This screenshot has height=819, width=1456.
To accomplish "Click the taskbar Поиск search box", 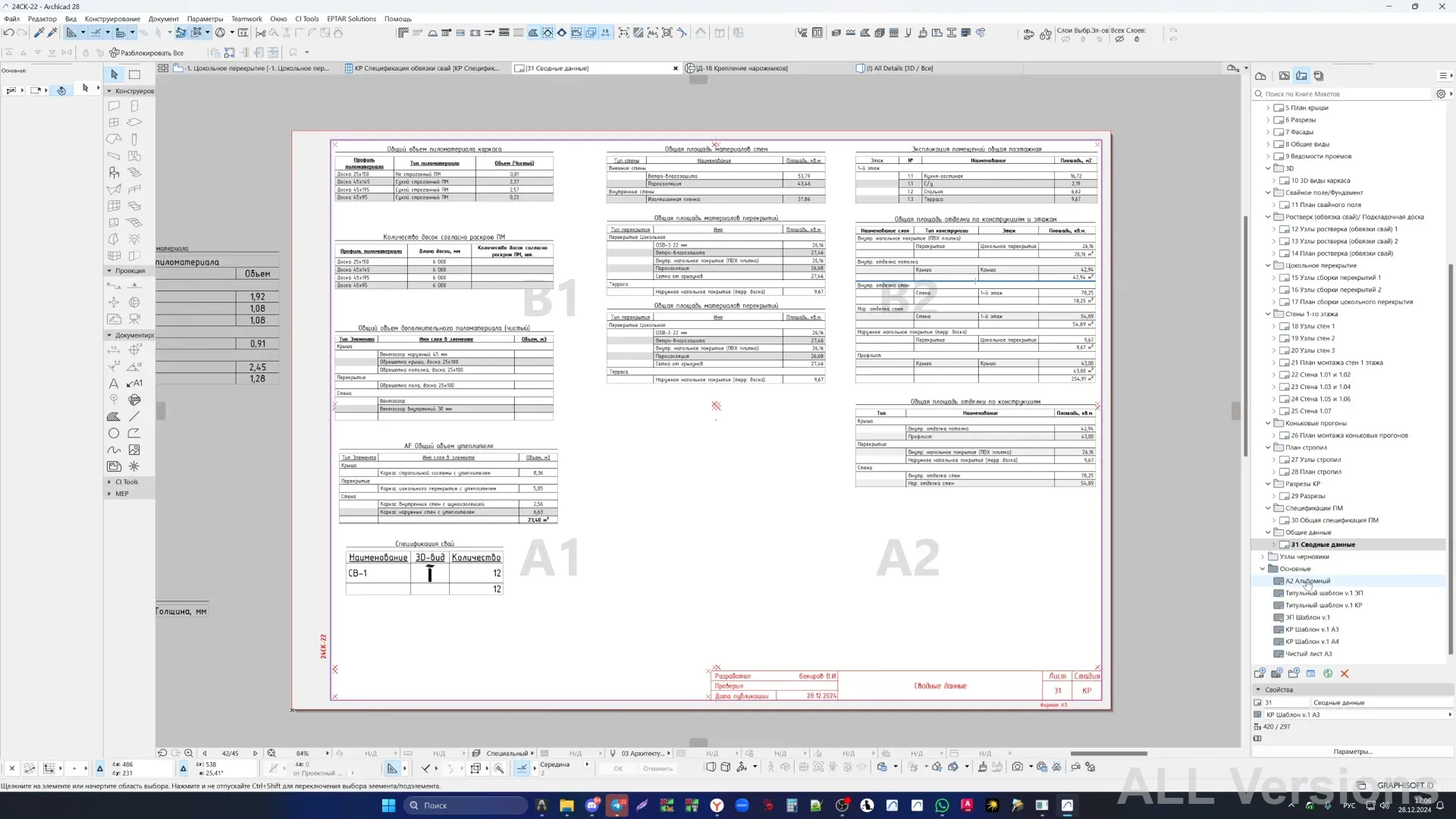I will (465, 805).
